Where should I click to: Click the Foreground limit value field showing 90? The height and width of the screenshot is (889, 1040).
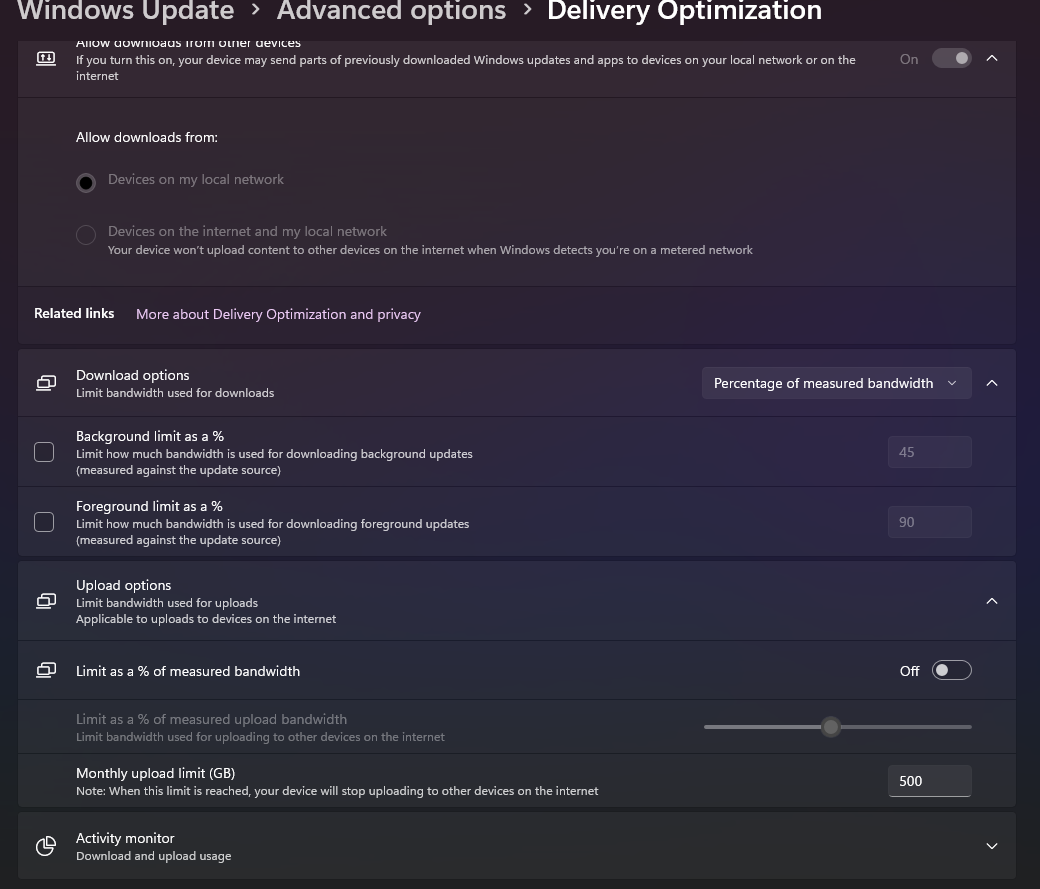click(929, 522)
